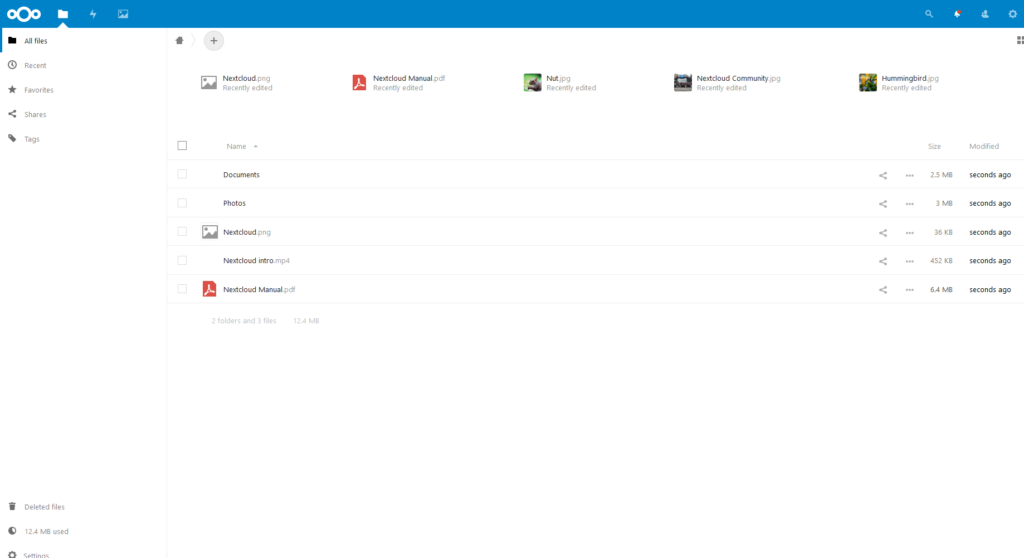The height and width of the screenshot is (558, 1024).
Task: Open the Activity lightning bolt icon
Action: click(x=93, y=14)
